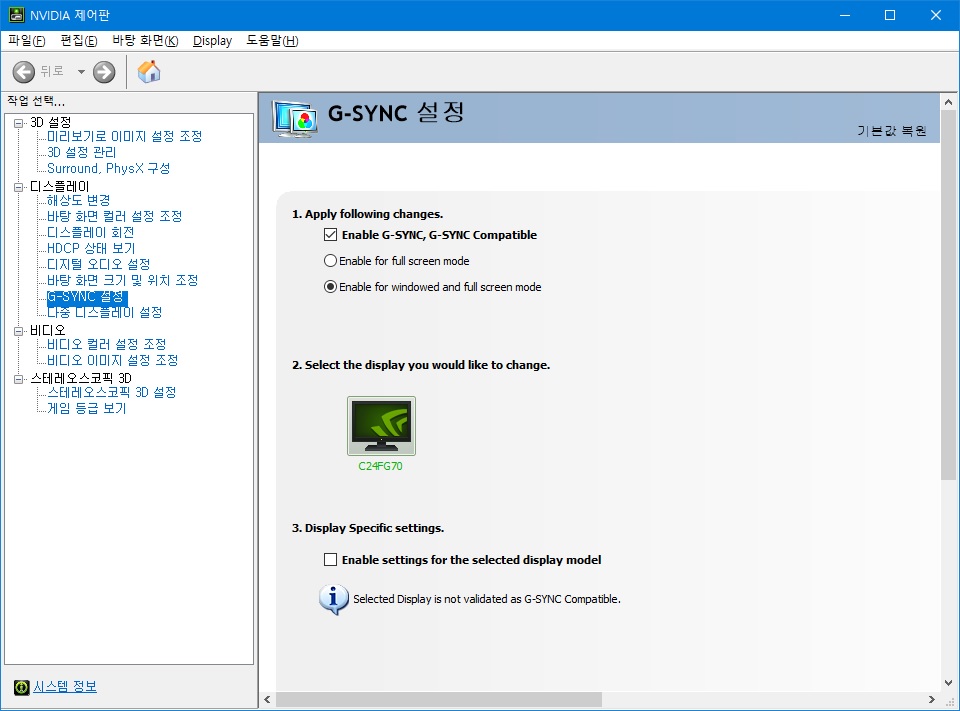Click the 시스템 정보 link

coord(65,687)
